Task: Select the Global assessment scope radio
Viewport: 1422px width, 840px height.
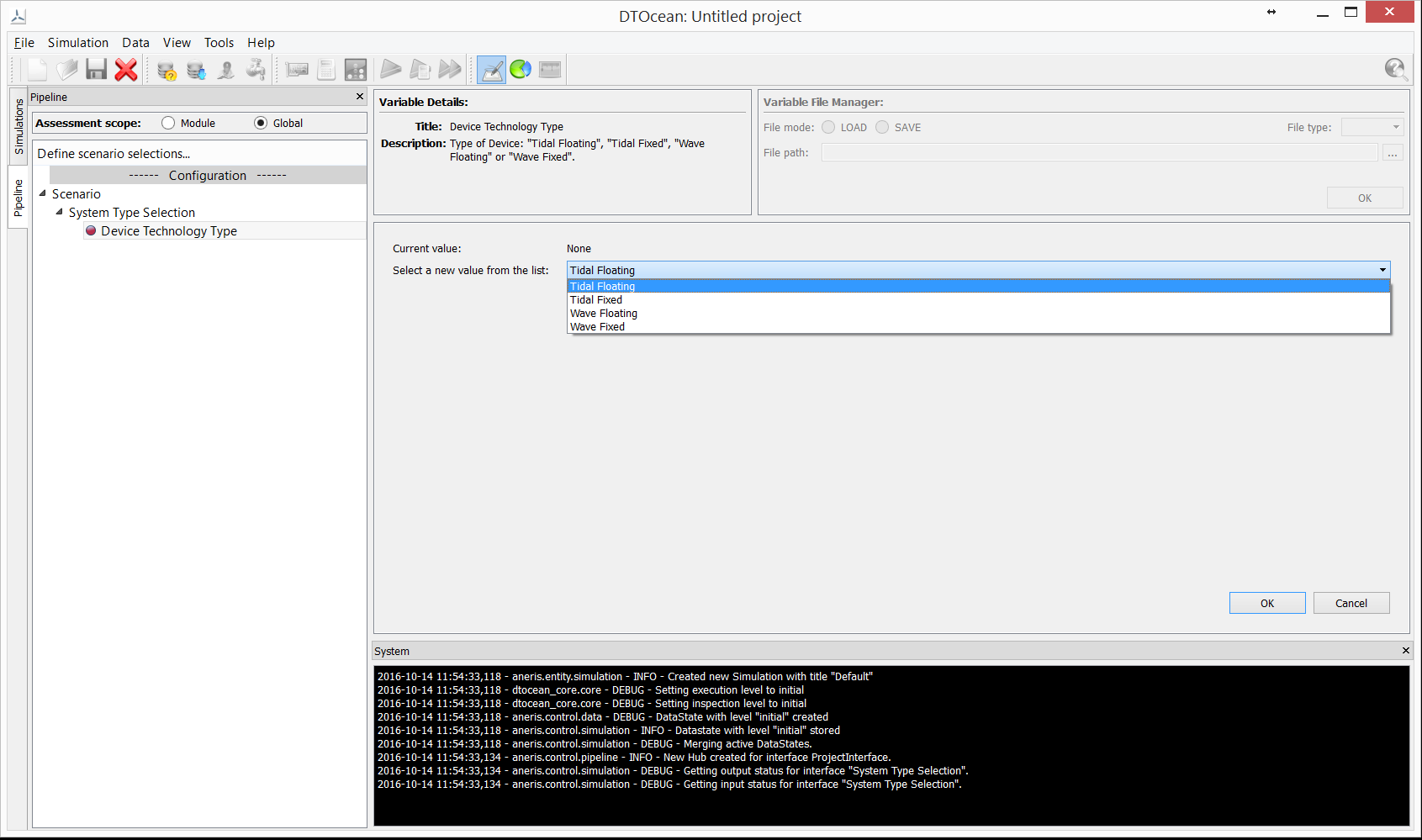Action: pos(261,124)
